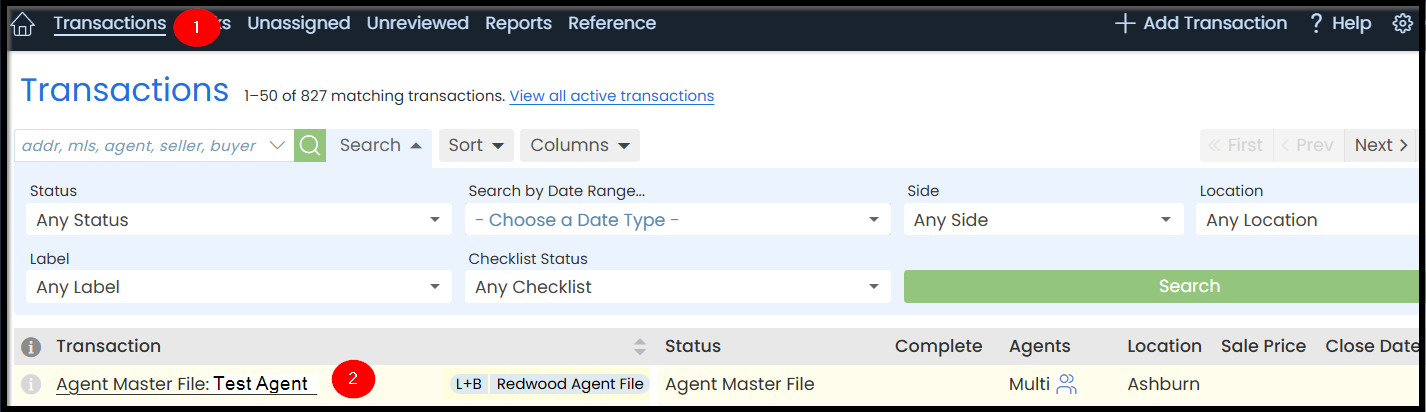This screenshot has height=412, width=1426.
Task: Expand the Any Status dropdown
Action: point(238,220)
